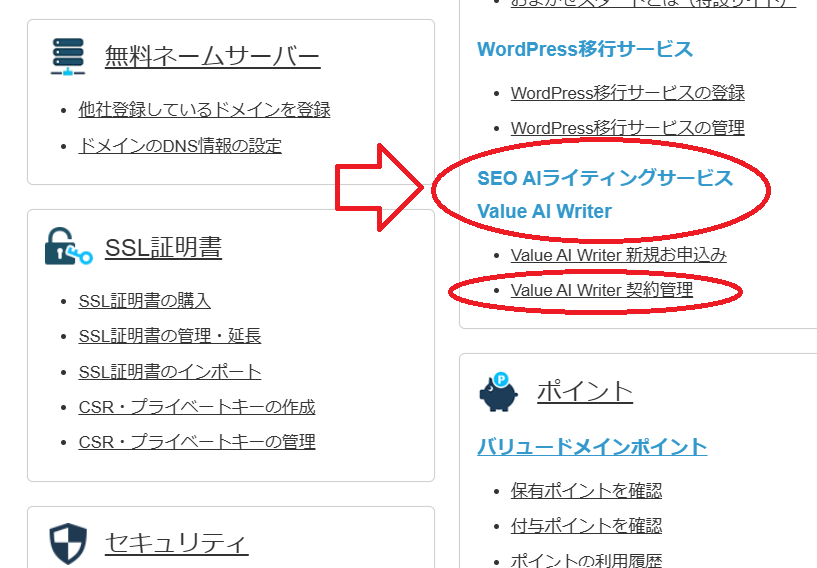This screenshot has height=568, width=817.
Task: Open WordPress移行サービスの管理 link
Action: [x=627, y=128]
